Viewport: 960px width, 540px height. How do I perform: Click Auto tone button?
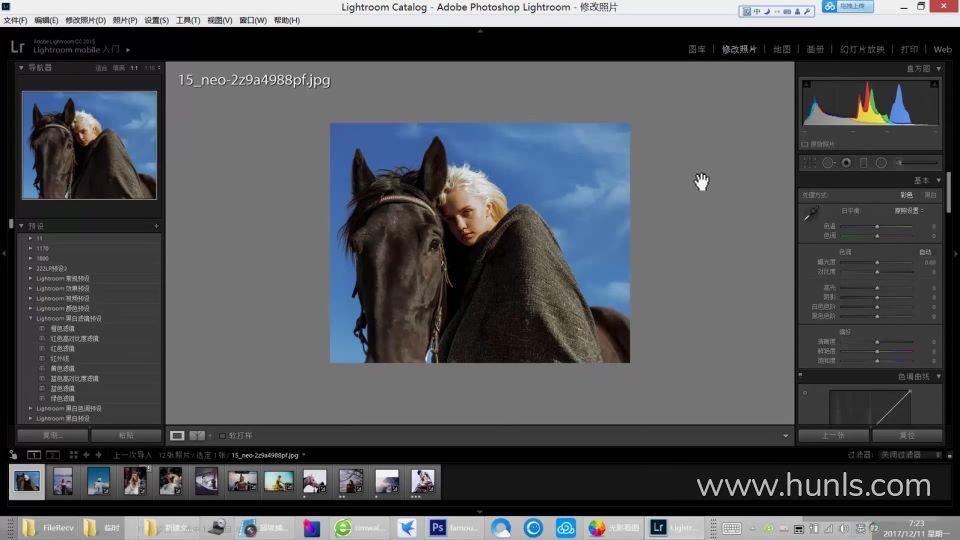[x=924, y=252]
